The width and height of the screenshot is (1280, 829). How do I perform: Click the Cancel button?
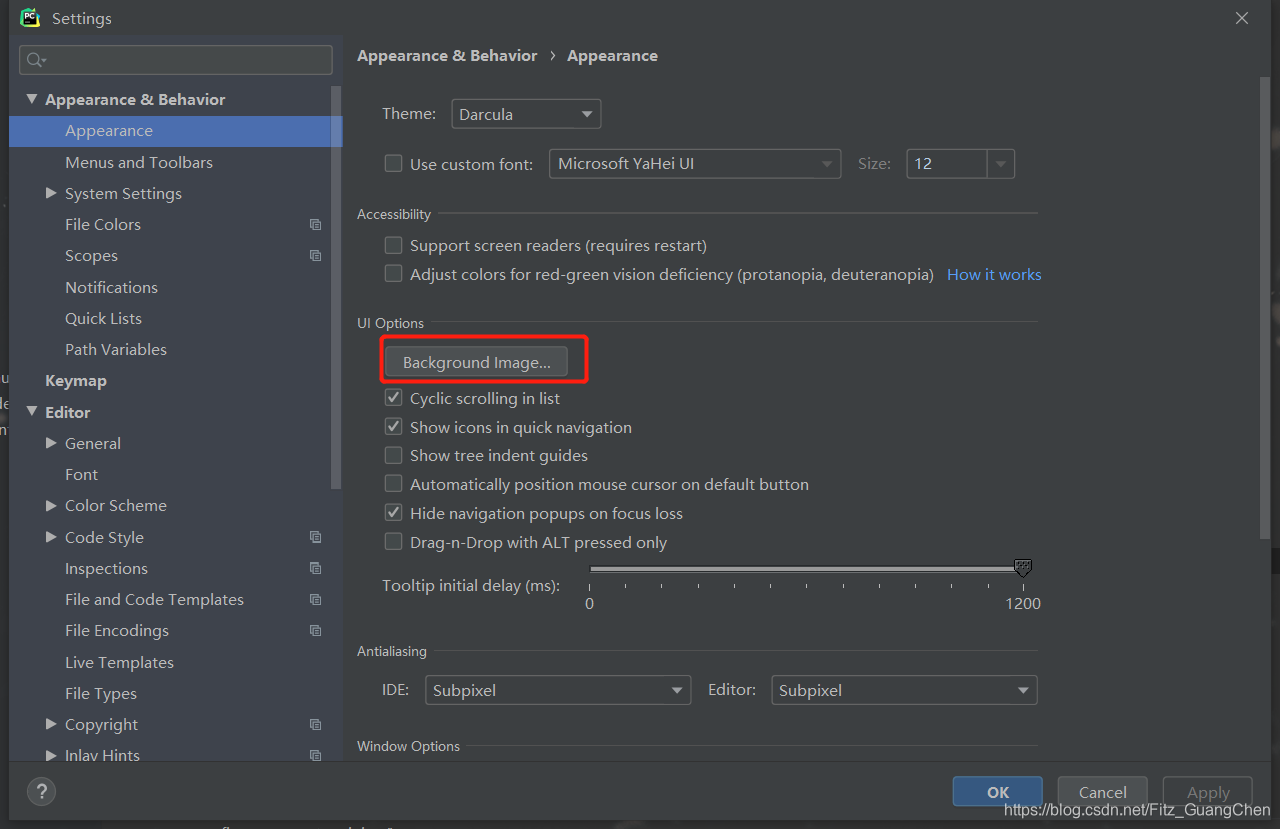[1103, 792]
